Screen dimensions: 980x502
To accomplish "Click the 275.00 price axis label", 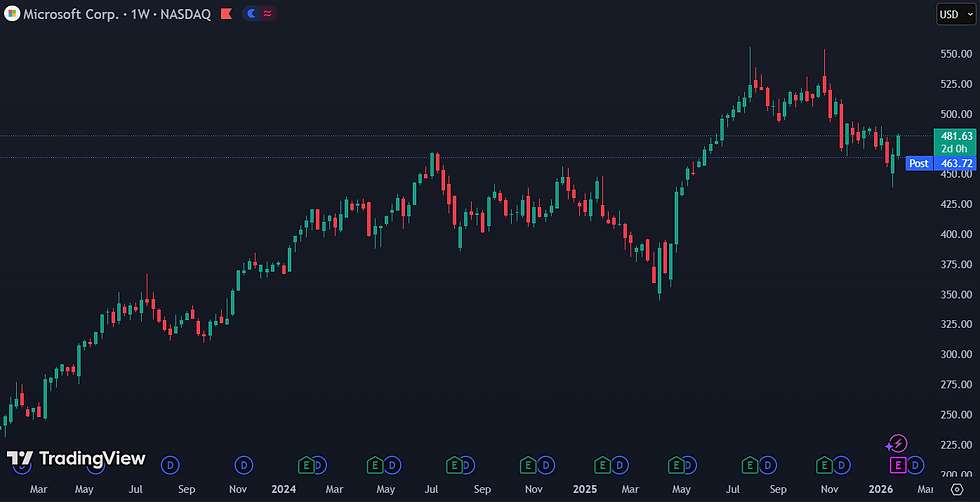I will [956, 384].
